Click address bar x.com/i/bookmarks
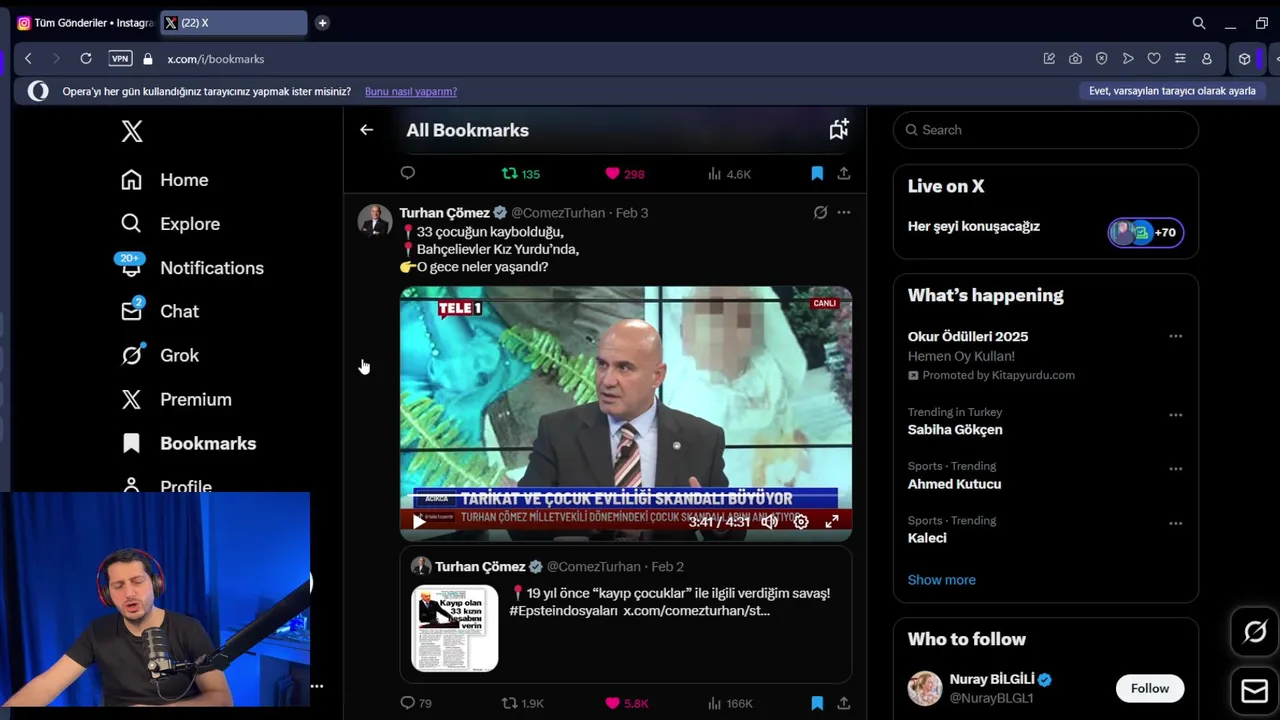The width and height of the screenshot is (1280, 720). pyautogui.click(x=216, y=59)
